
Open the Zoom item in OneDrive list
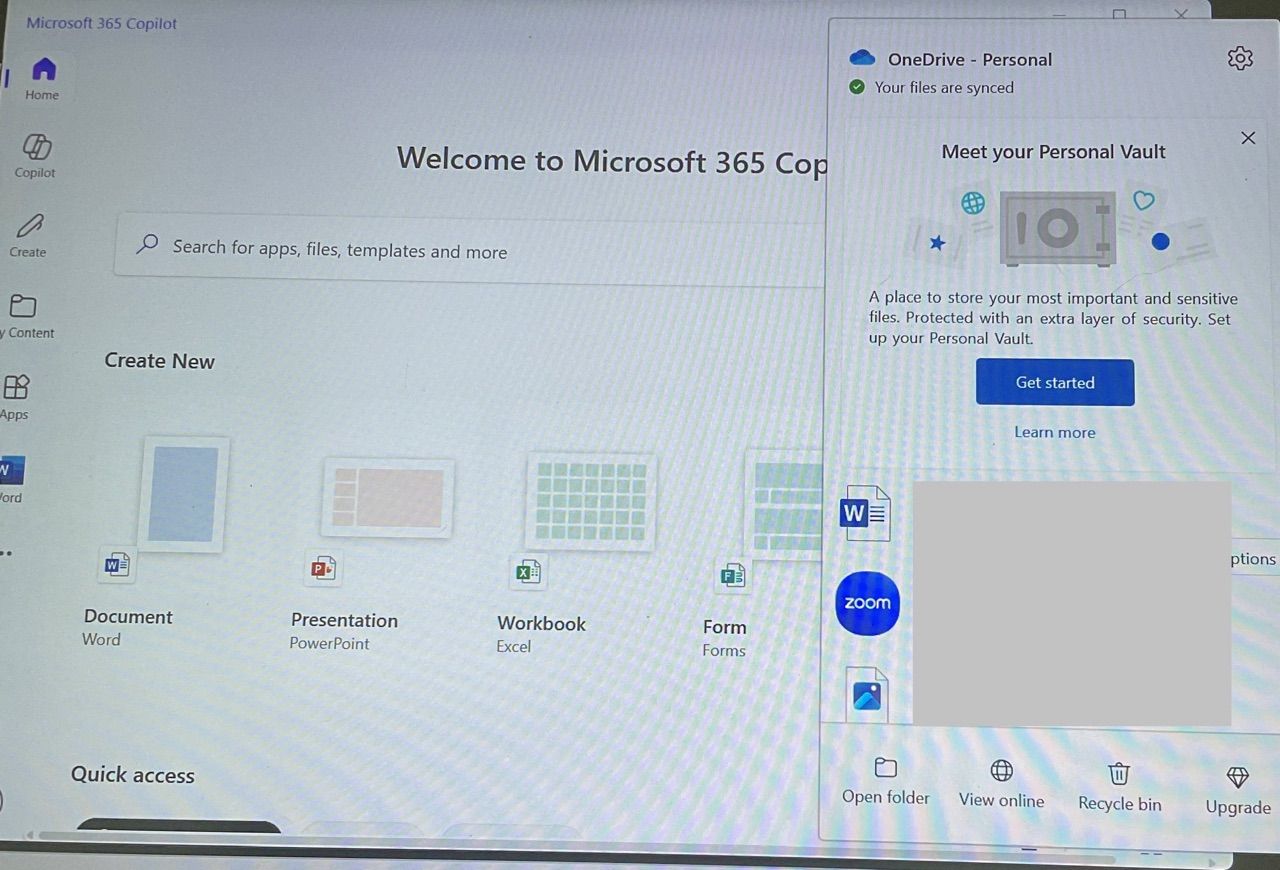tap(867, 603)
